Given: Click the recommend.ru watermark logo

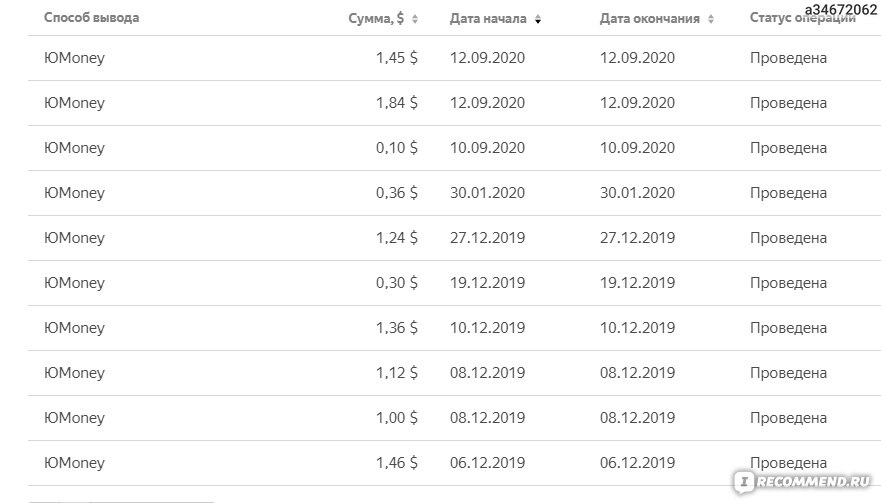Looking at the screenshot, I should point(804,482).
